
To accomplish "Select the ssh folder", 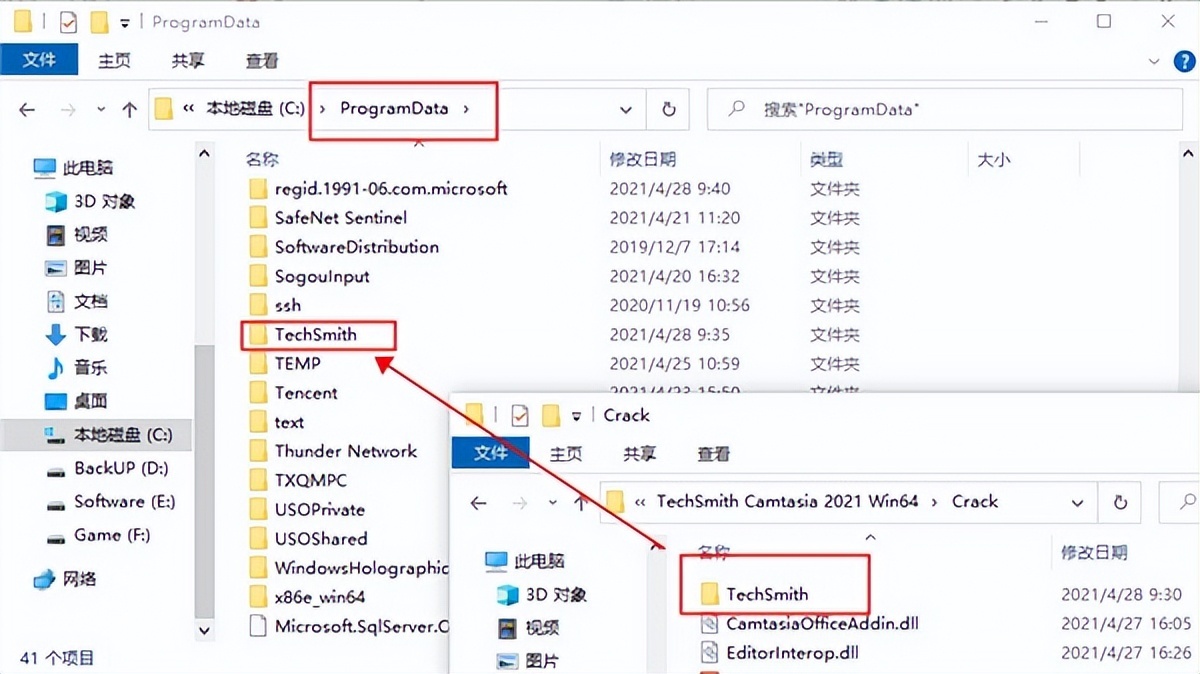I will coord(274,305).
